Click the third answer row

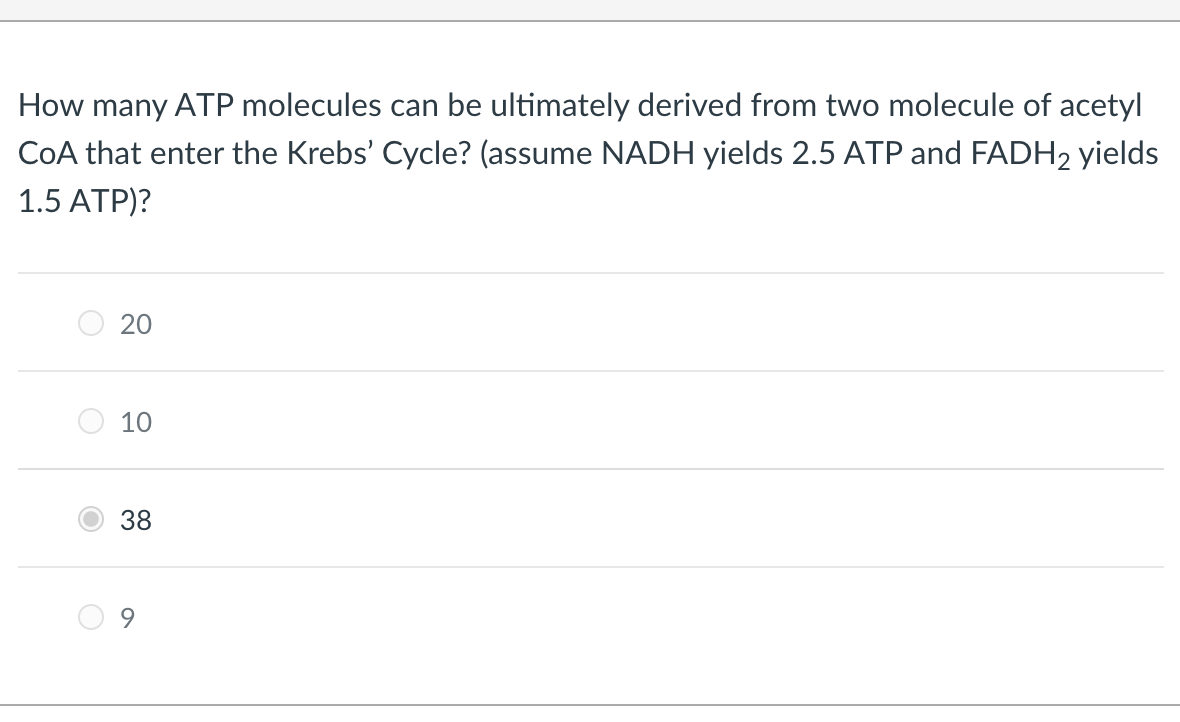400,519
